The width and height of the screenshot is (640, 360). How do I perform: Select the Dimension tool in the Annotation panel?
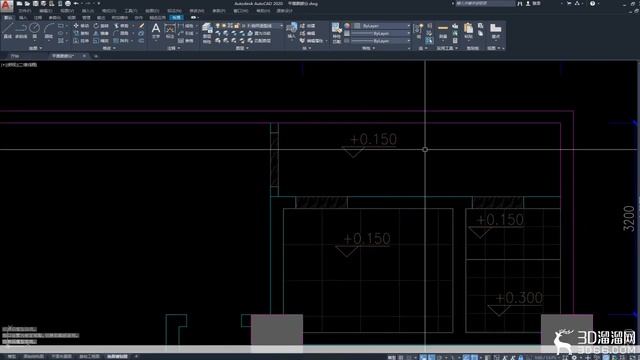coord(170,31)
